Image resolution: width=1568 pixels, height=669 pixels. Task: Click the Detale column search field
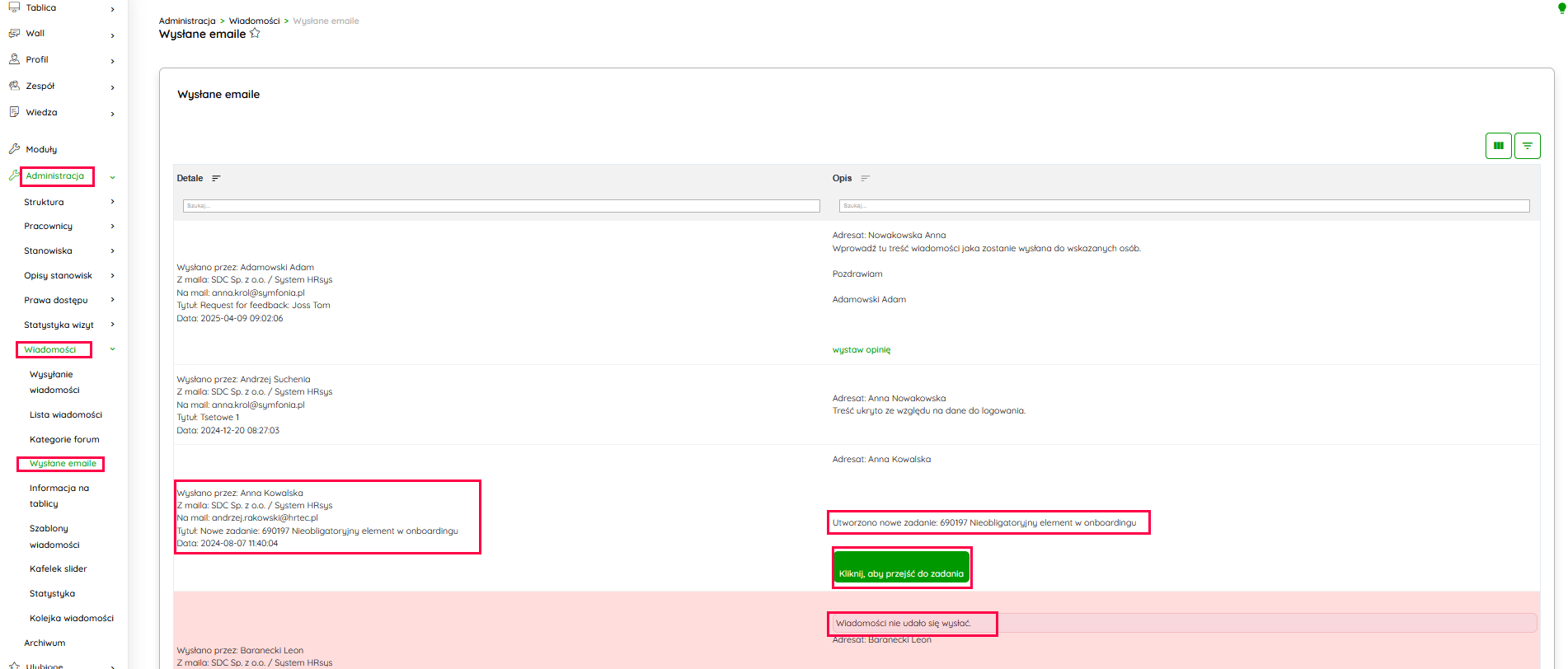[500, 206]
